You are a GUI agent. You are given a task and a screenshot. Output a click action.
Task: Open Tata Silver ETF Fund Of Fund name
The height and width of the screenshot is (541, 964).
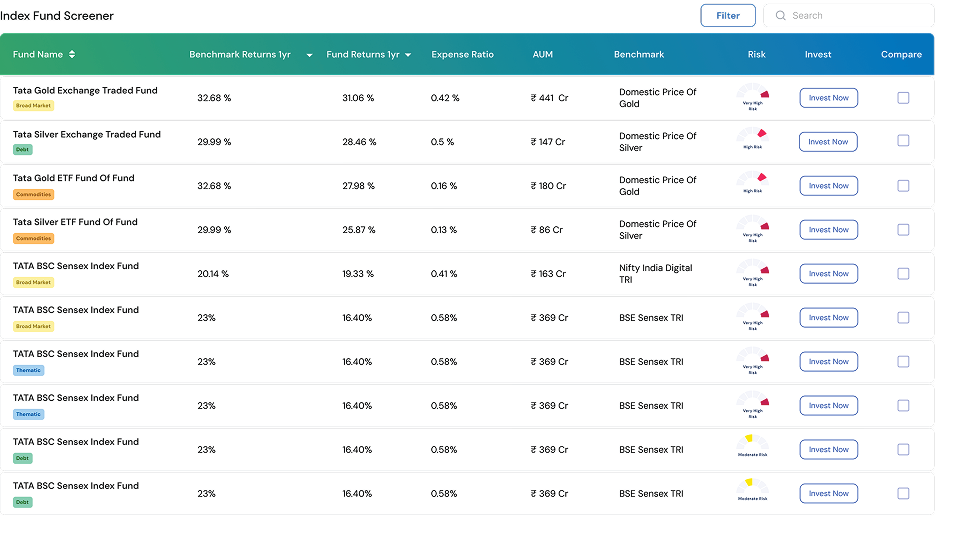coord(75,222)
